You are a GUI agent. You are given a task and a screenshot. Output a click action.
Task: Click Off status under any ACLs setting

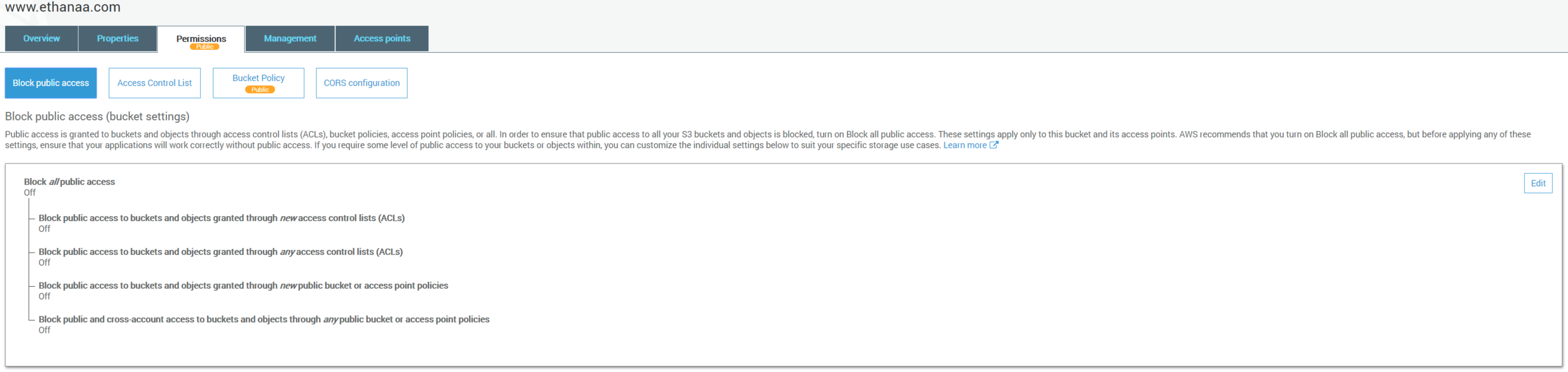tap(44, 263)
